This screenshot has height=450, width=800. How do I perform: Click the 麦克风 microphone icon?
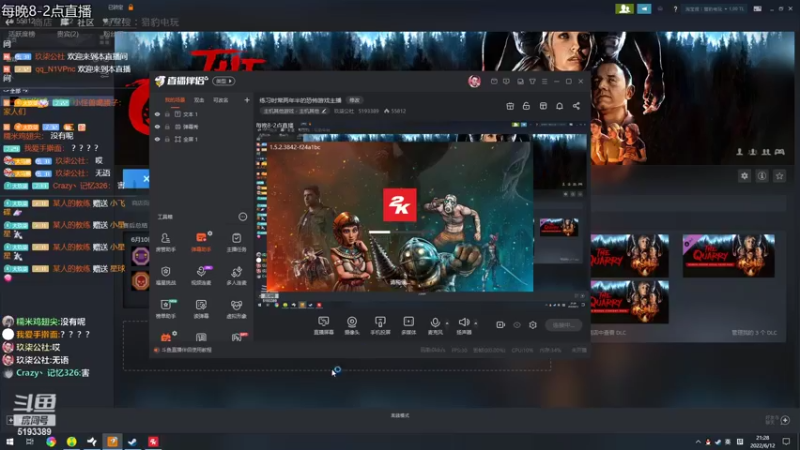coord(435,322)
